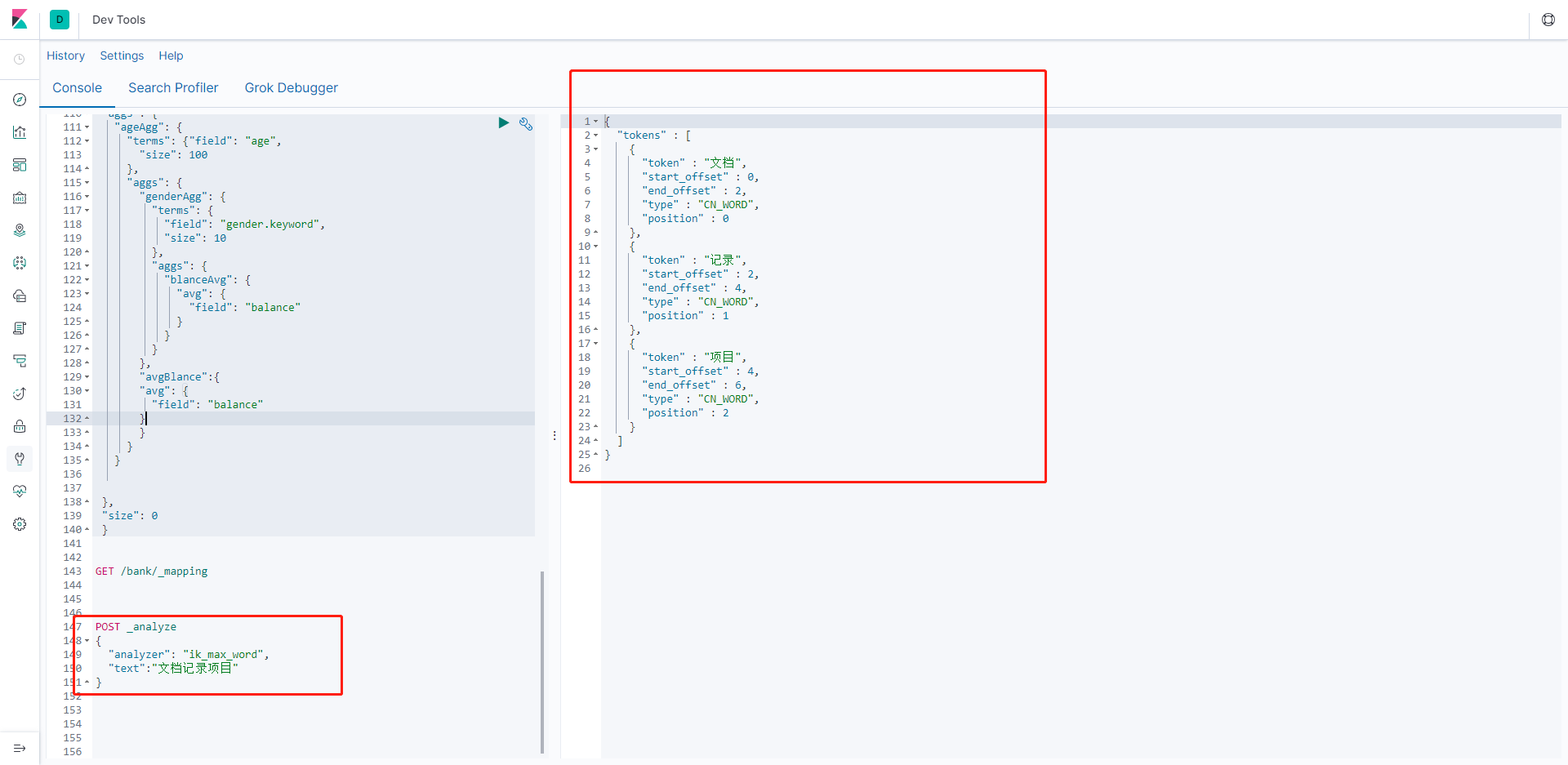The width and height of the screenshot is (1568, 765).
Task: Open Visualize from the sidebar
Action: point(20,132)
